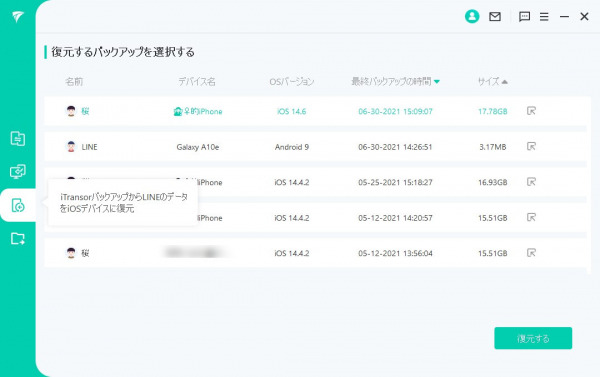600x377 pixels.
Task: Sort by 最終バックアップの時間 arrow
Action: pos(437,82)
